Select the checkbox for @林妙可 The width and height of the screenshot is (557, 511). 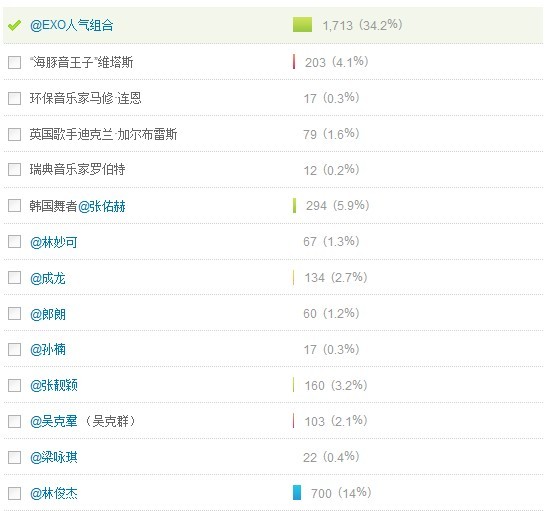pyautogui.click(x=15, y=242)
